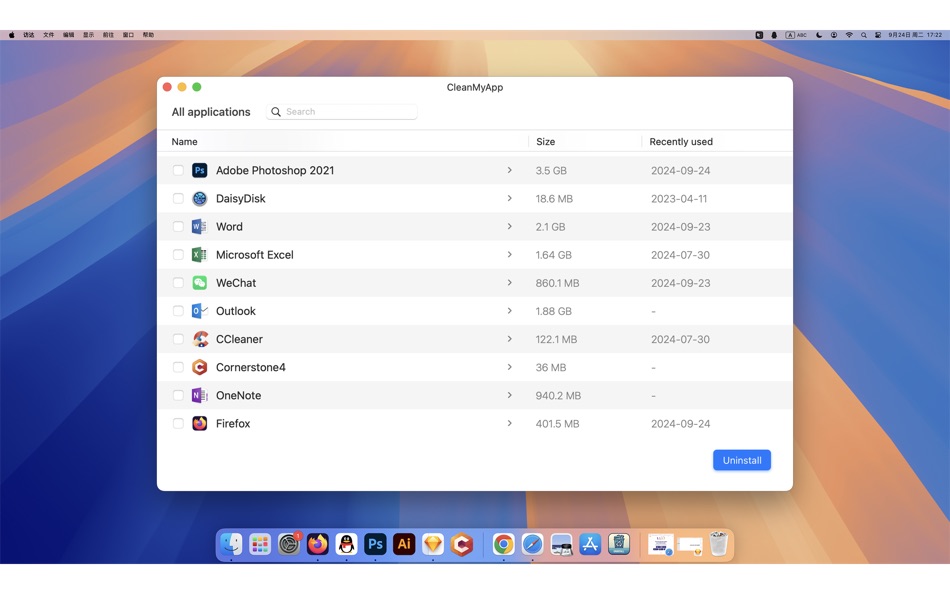Click the Wi-Fi icon in menu bar
950x594 pixels.
coord(849,35)
